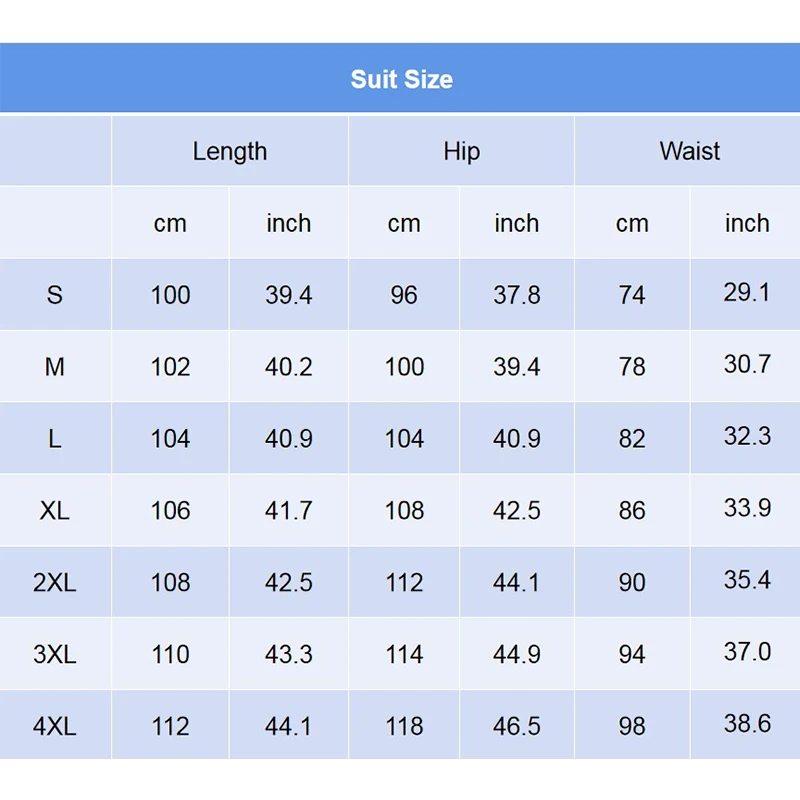Image resolution: width=800 pixels, height=800 pixels.
Task: Click the 29.1 waist inch cell
Action: [x=746, y=294]
